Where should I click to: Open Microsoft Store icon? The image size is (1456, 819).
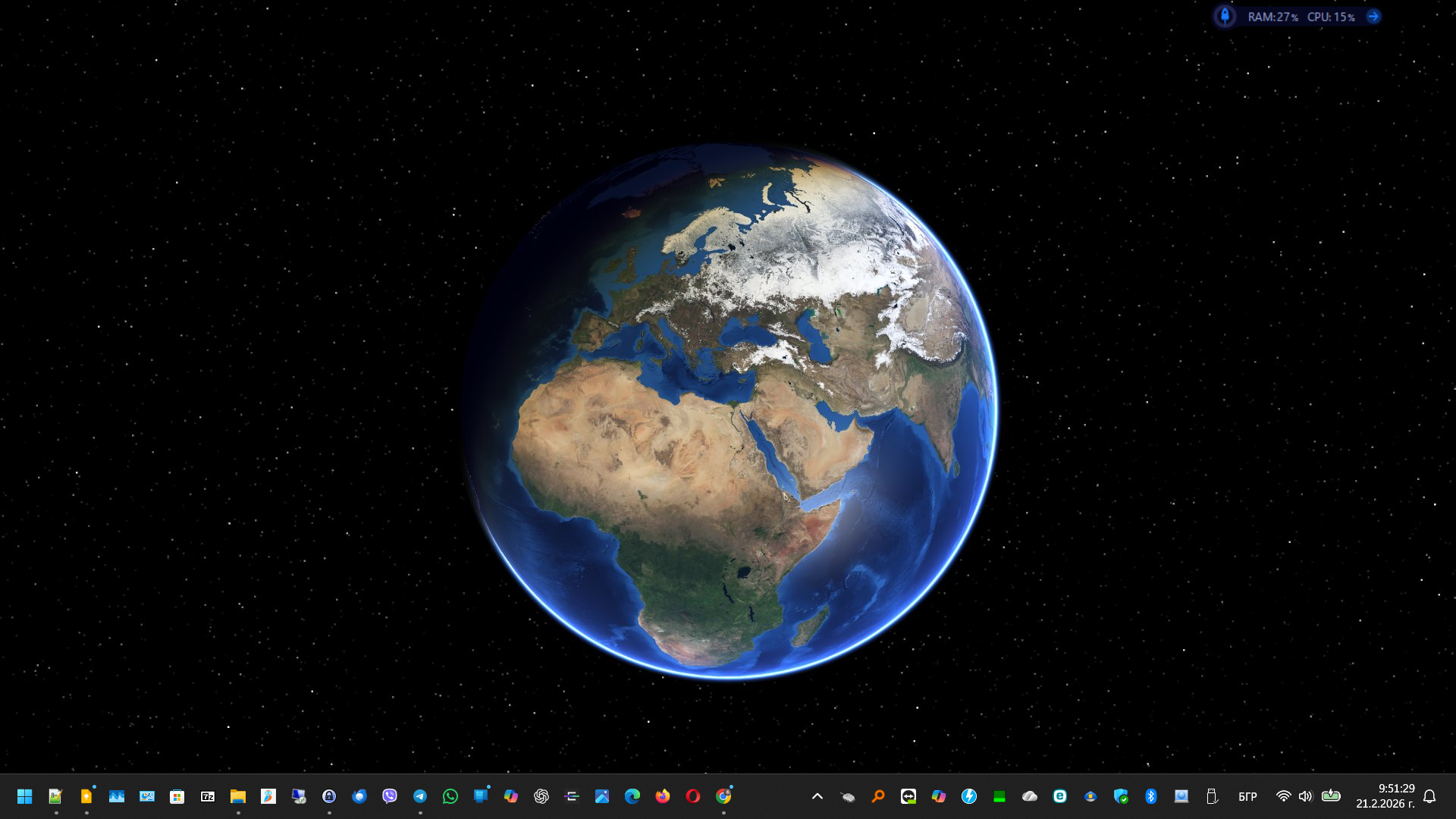(177, 796)
